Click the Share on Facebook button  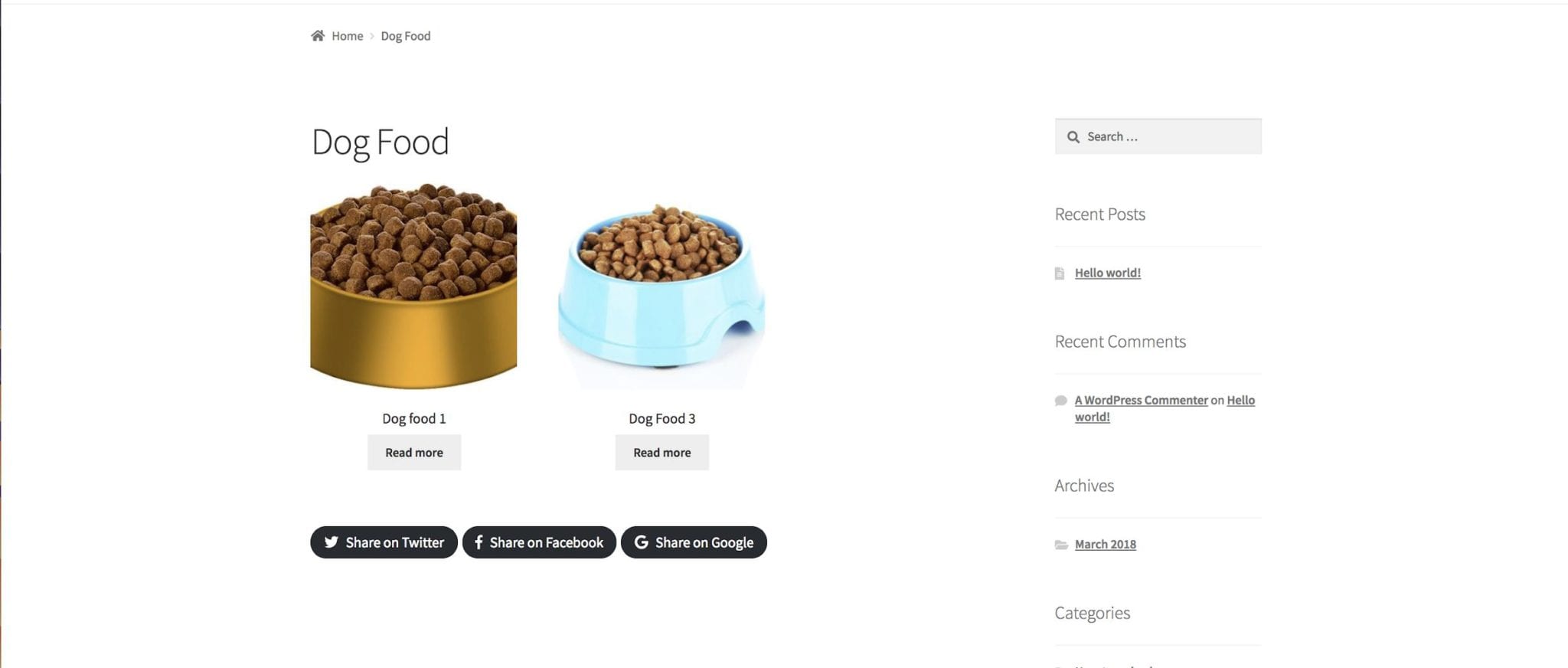click(539, 542)
